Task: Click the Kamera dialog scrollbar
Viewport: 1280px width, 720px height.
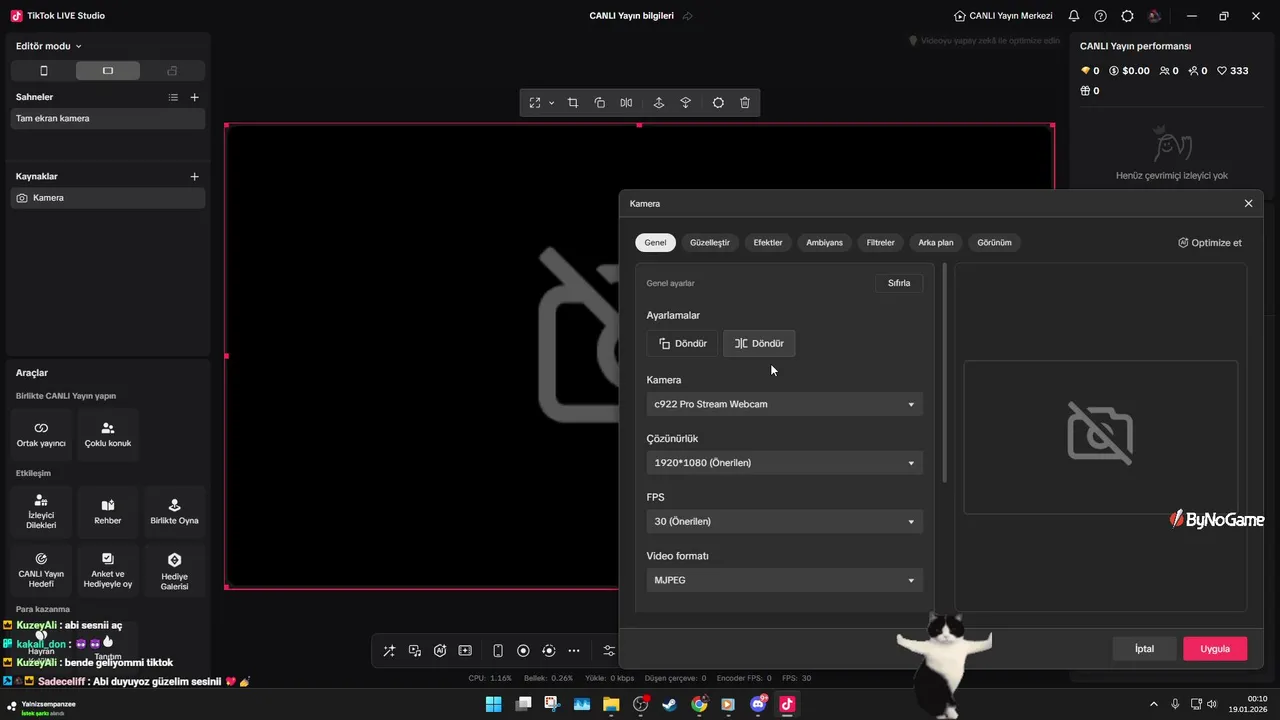Action: 945,373
